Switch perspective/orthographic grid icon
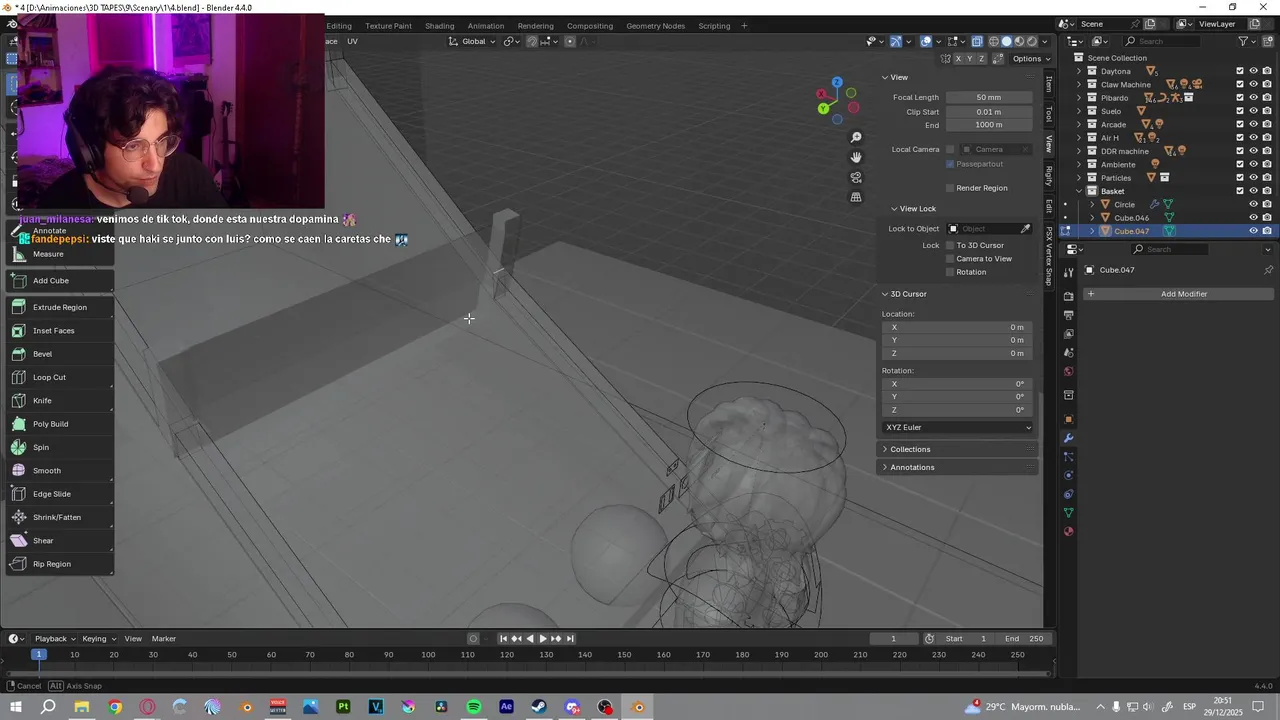 (x=856, y=197)
